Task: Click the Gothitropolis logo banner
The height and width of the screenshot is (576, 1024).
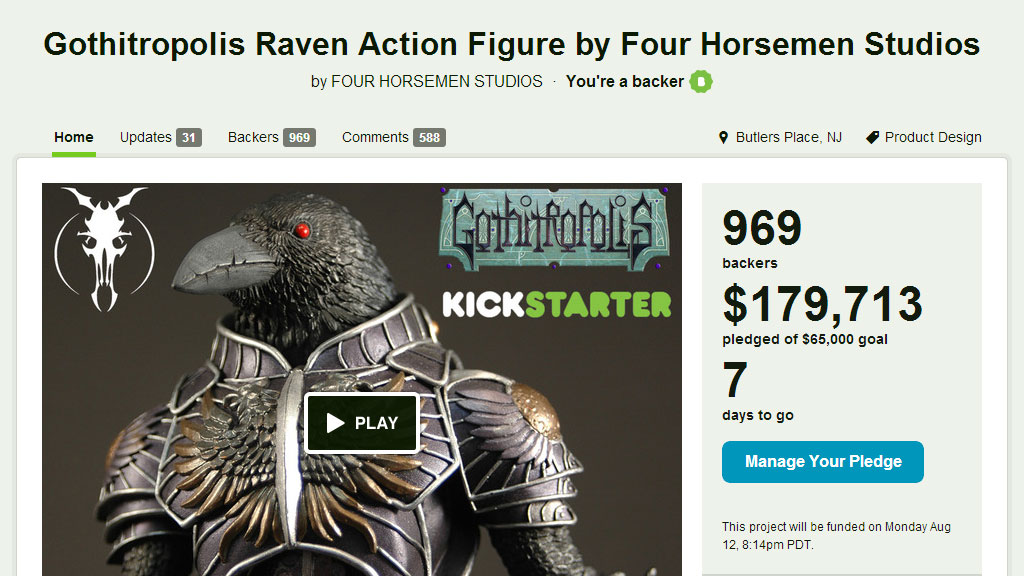Action: 554,229
